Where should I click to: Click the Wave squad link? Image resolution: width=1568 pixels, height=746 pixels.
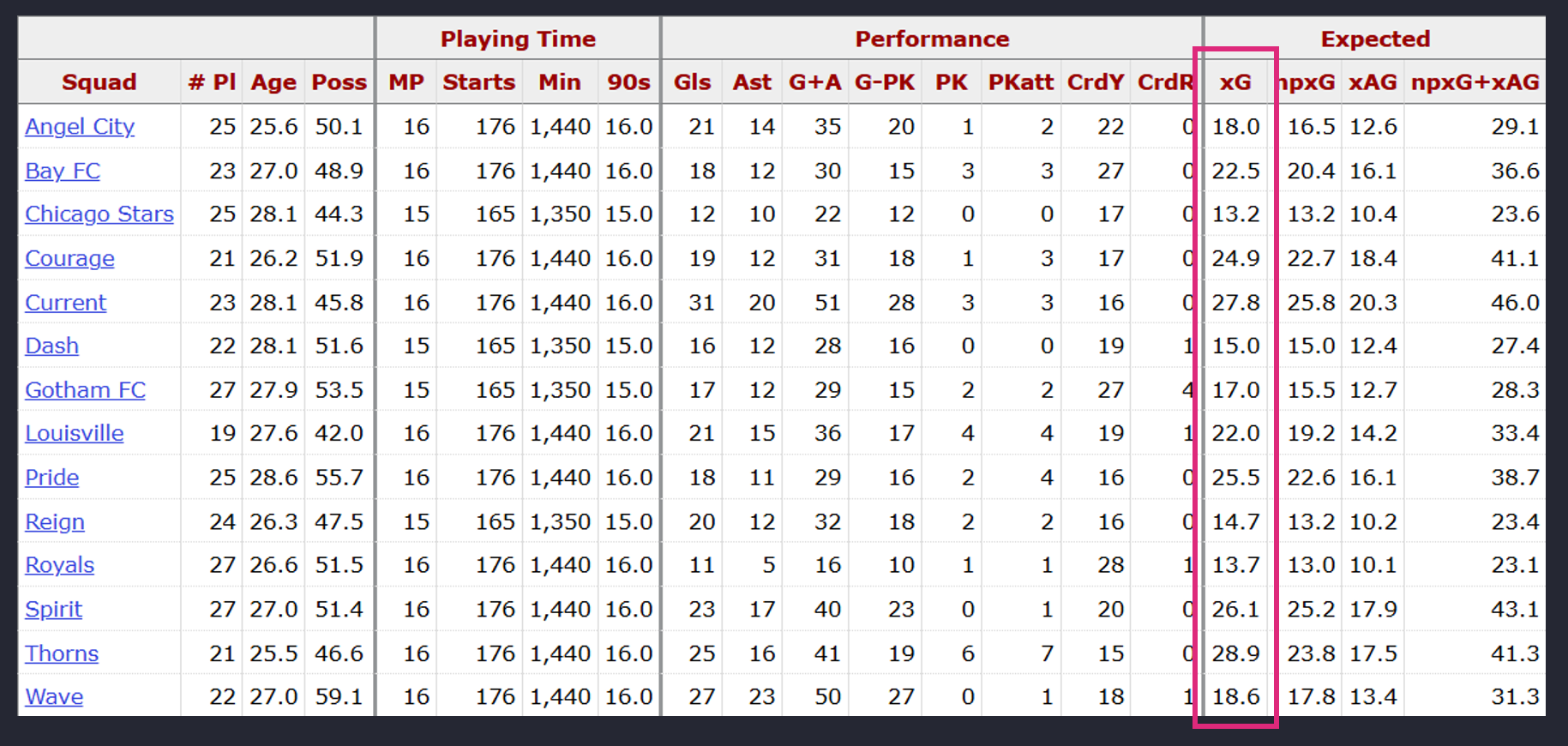tap(54, 697)
